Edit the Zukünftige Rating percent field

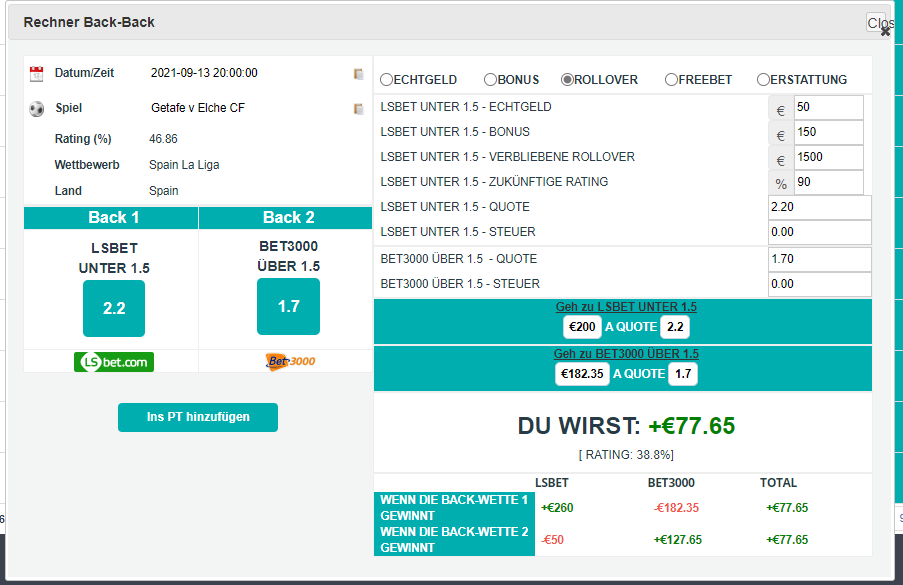[829, 183]
